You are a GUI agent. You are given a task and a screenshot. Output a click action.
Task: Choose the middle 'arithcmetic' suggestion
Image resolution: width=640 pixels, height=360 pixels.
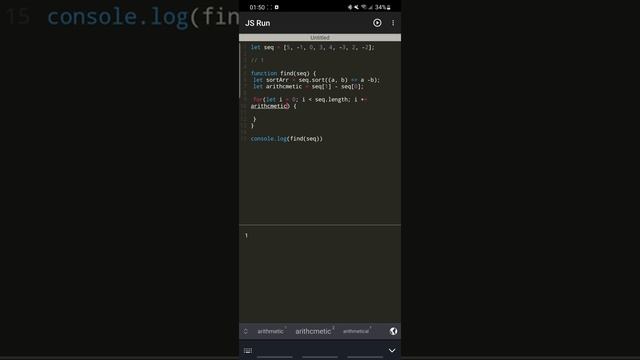tap(313, 331)
